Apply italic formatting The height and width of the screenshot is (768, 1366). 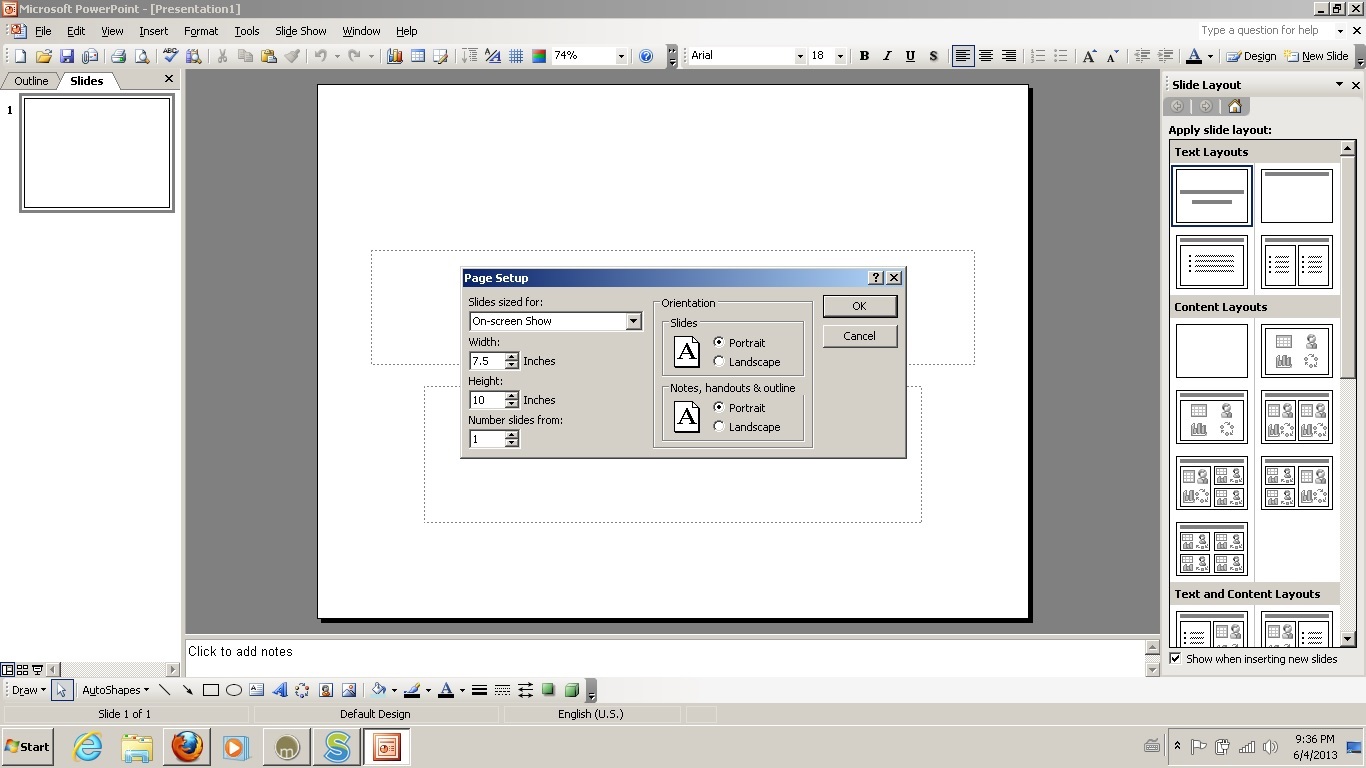click(x=887, y=56)
